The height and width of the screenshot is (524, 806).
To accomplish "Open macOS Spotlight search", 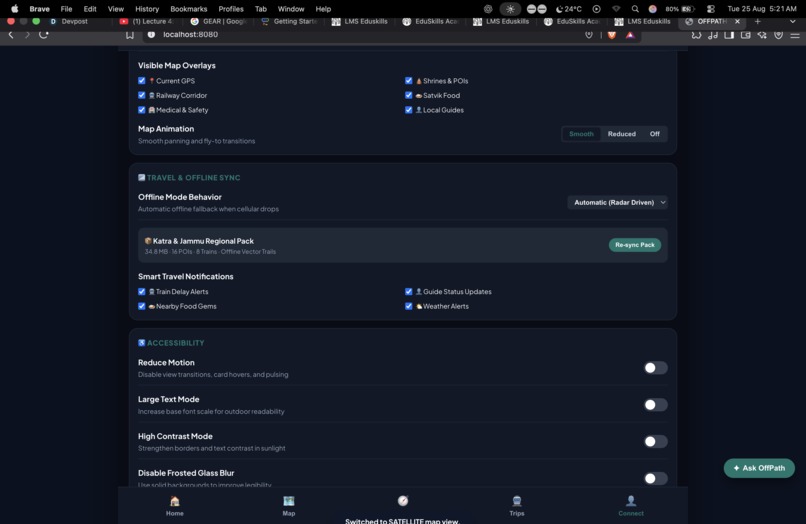I will (635, 9).
